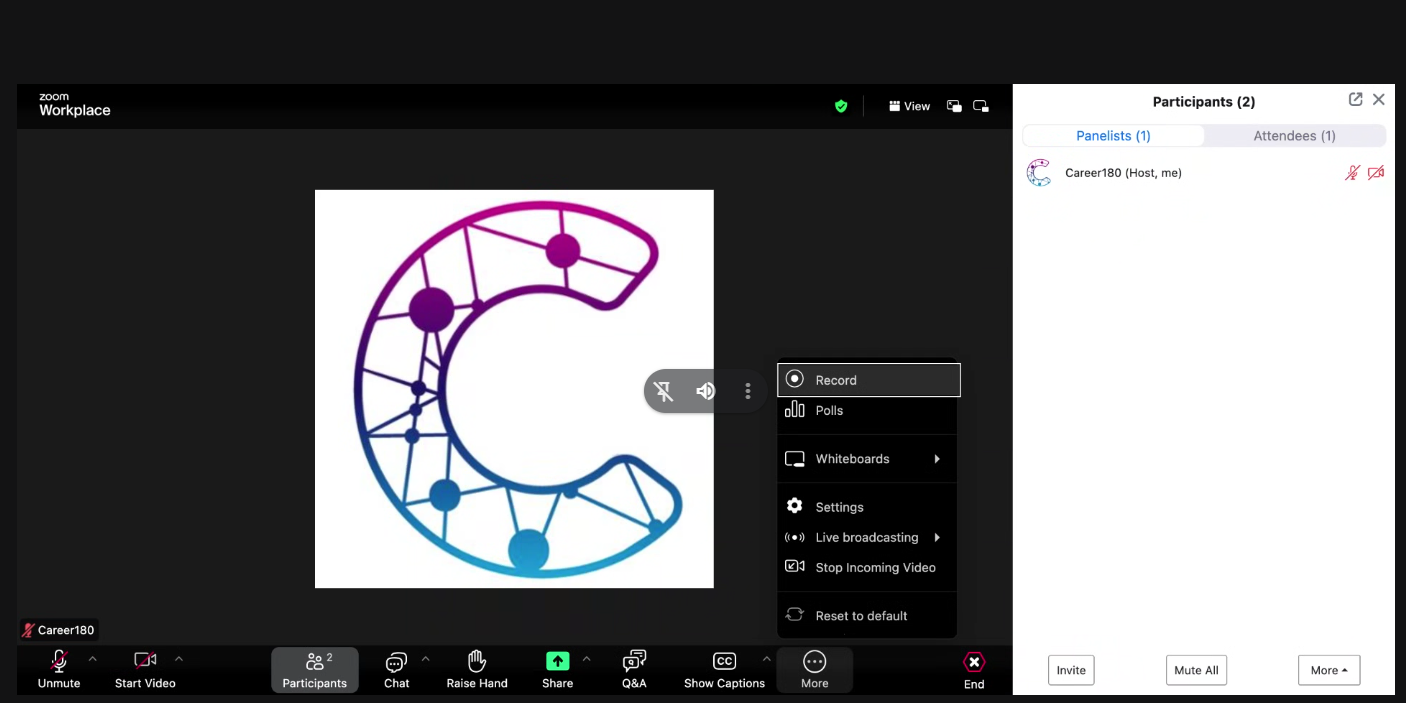Viewport: 1406px width, 703px height.
Task: Click the green encryption shield icon
Action: [x=841, y=106]
